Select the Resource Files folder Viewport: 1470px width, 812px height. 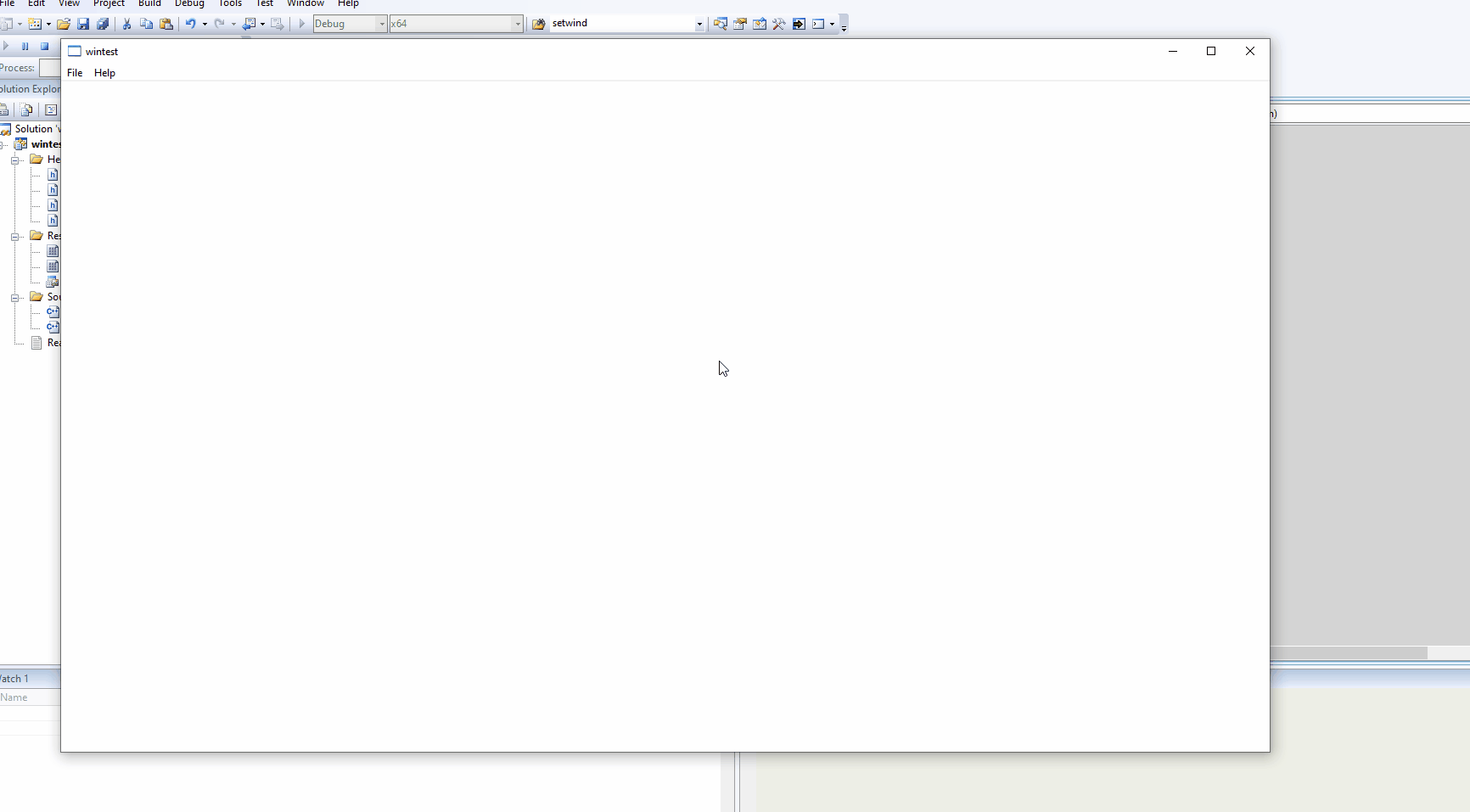pos(45,236)
